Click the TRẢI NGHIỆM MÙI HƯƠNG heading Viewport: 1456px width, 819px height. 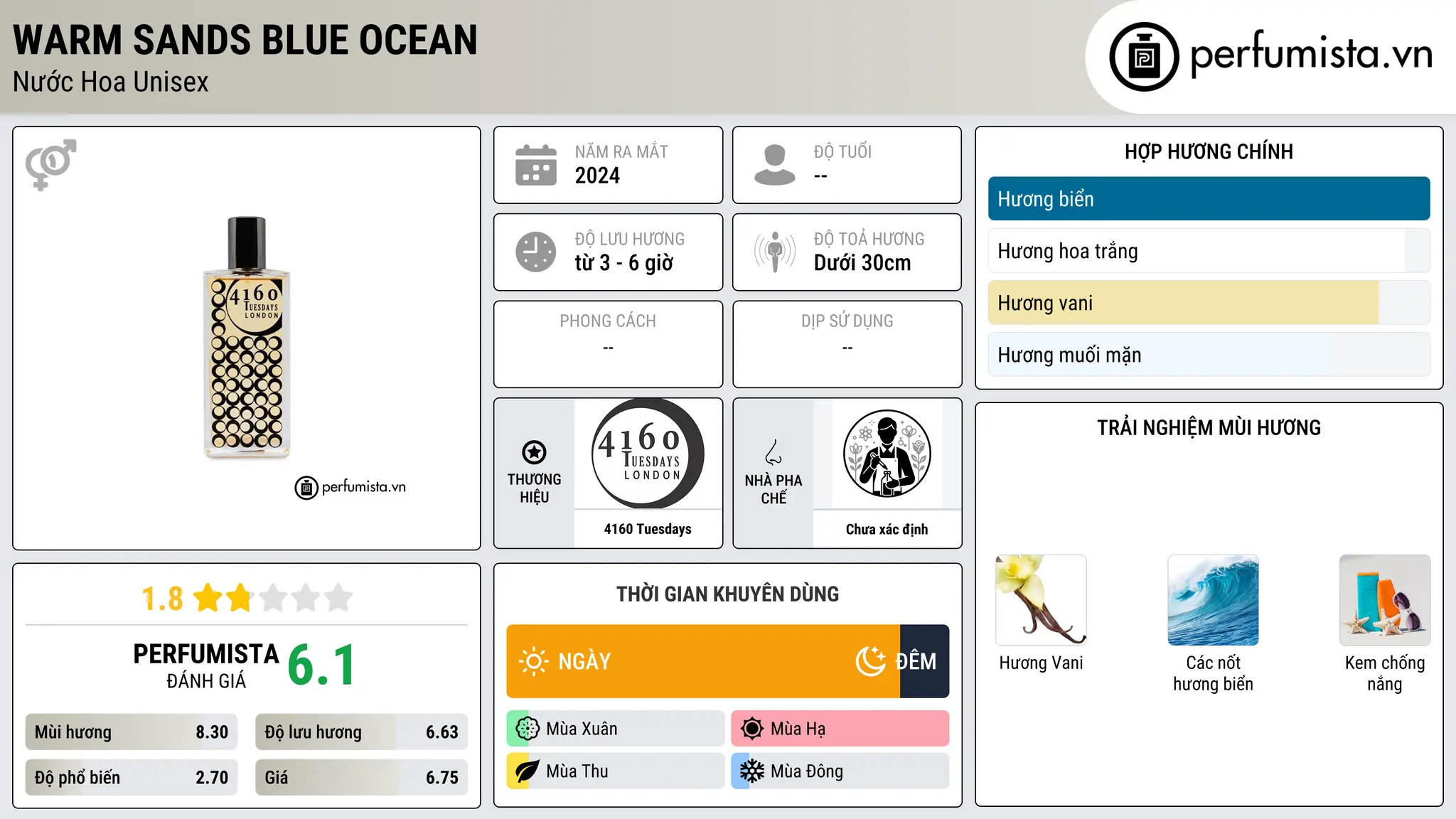[x=1209, y=427]
